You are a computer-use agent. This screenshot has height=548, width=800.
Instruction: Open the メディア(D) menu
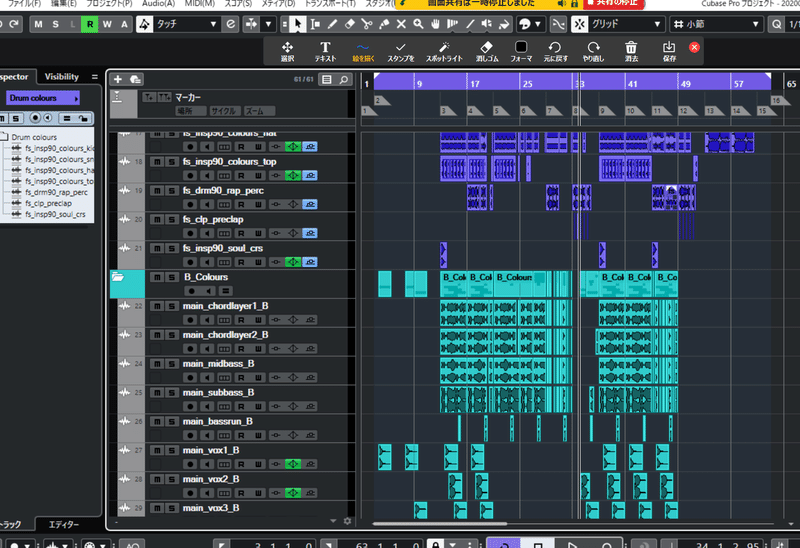pos(278,4)
